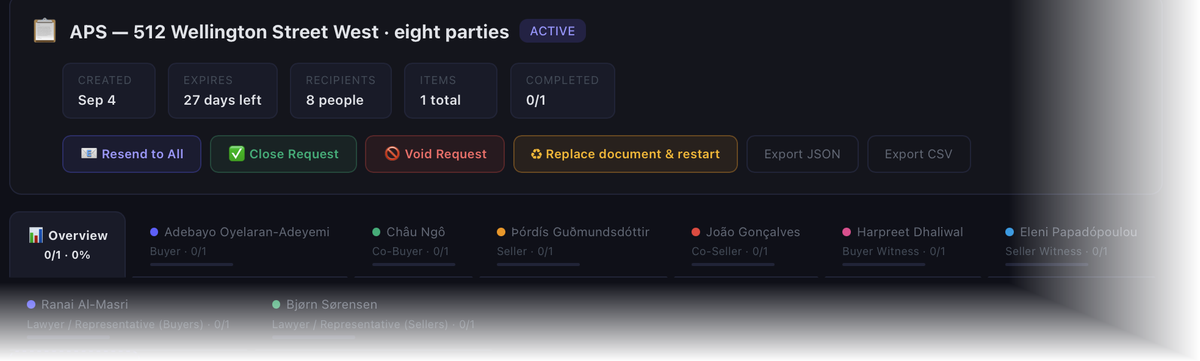Click the EXPIRES 27 days left card

223,91
